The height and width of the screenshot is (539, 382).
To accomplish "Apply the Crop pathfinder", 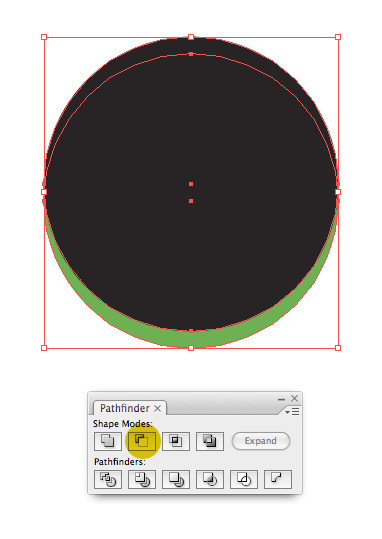I will (210, 479).
